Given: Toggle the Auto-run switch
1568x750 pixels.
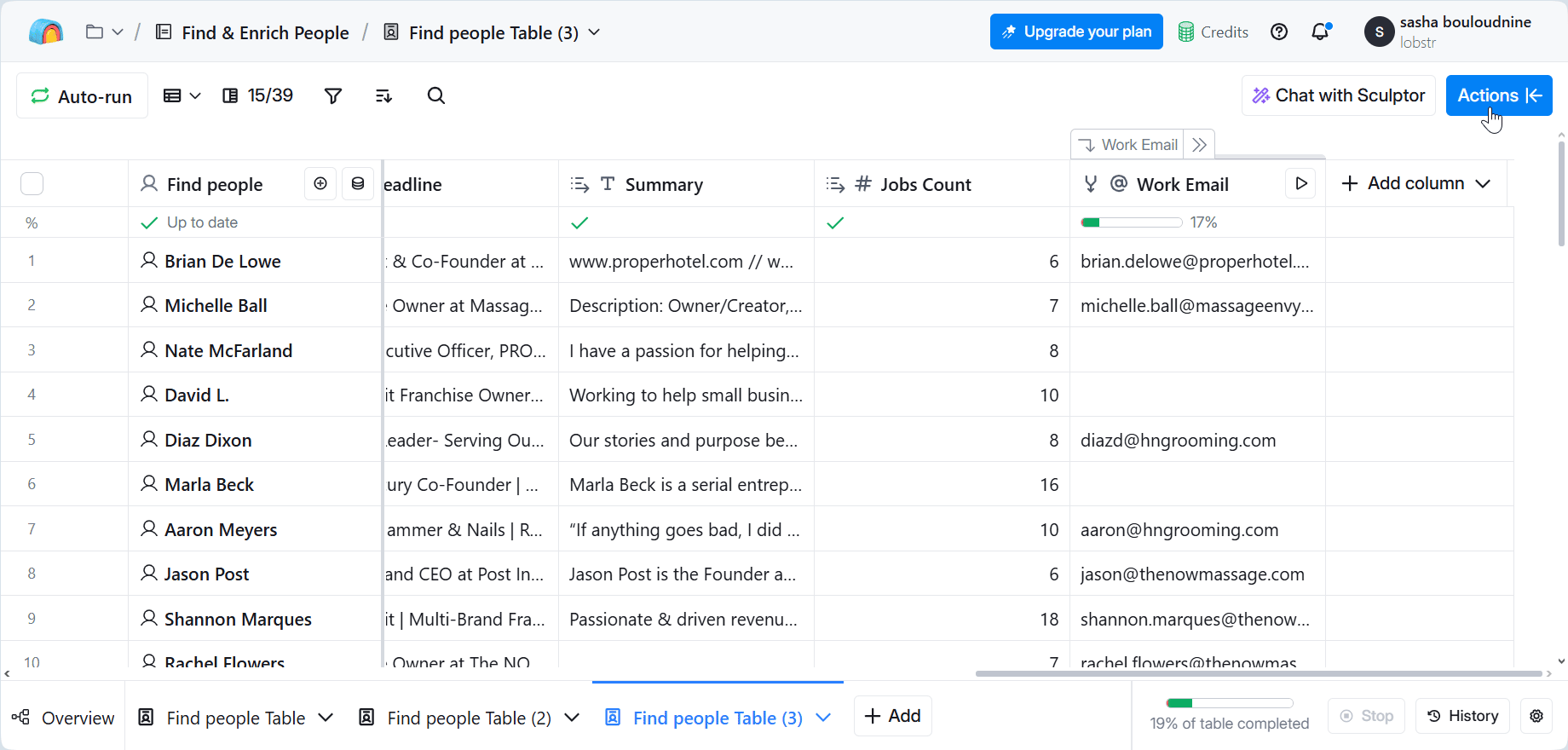Looking at the screenshot, I should [82, 95].
